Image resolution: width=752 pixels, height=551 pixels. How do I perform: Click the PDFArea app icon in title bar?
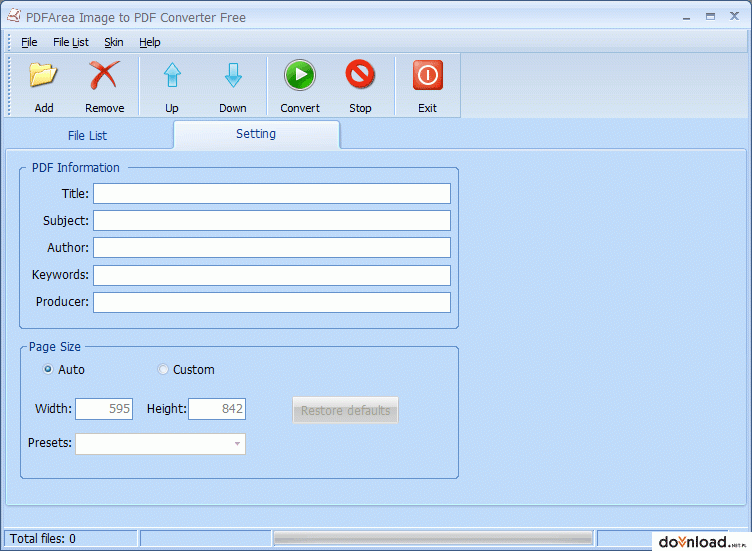pos(14,16)
